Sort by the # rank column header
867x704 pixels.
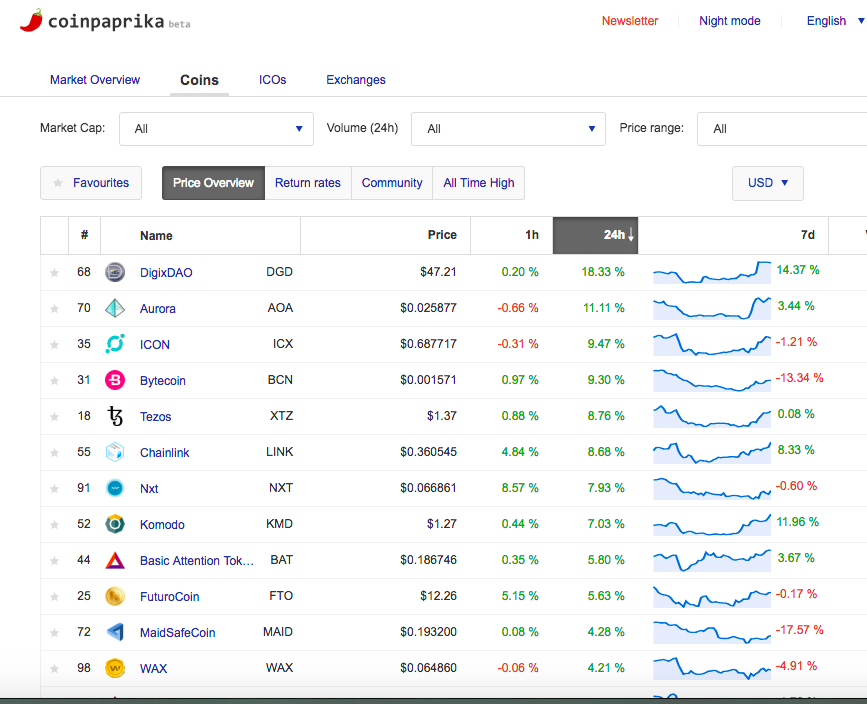coord(84,235)
